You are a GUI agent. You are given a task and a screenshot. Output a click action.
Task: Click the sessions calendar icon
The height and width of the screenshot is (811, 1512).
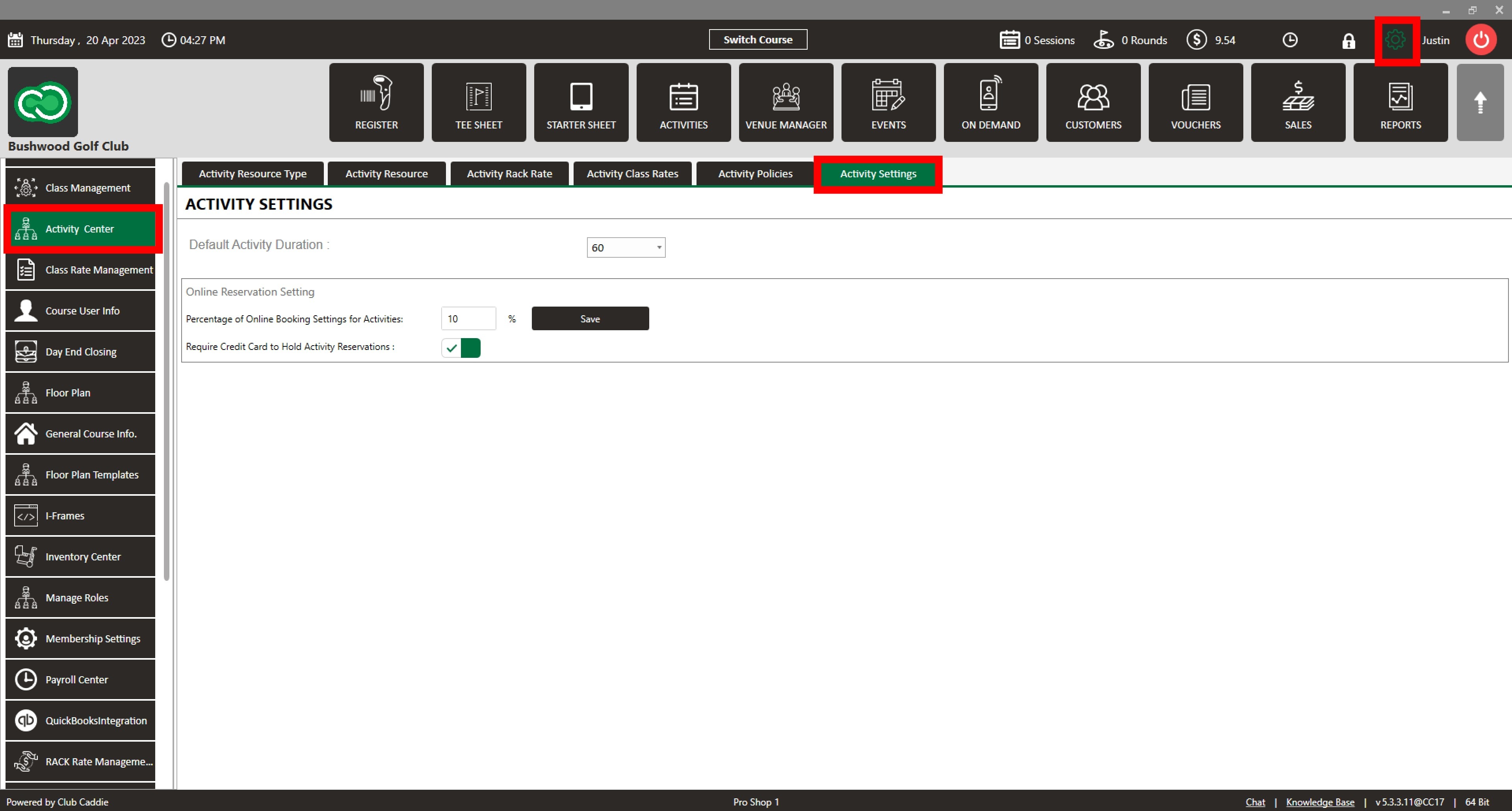[1009, 40]
